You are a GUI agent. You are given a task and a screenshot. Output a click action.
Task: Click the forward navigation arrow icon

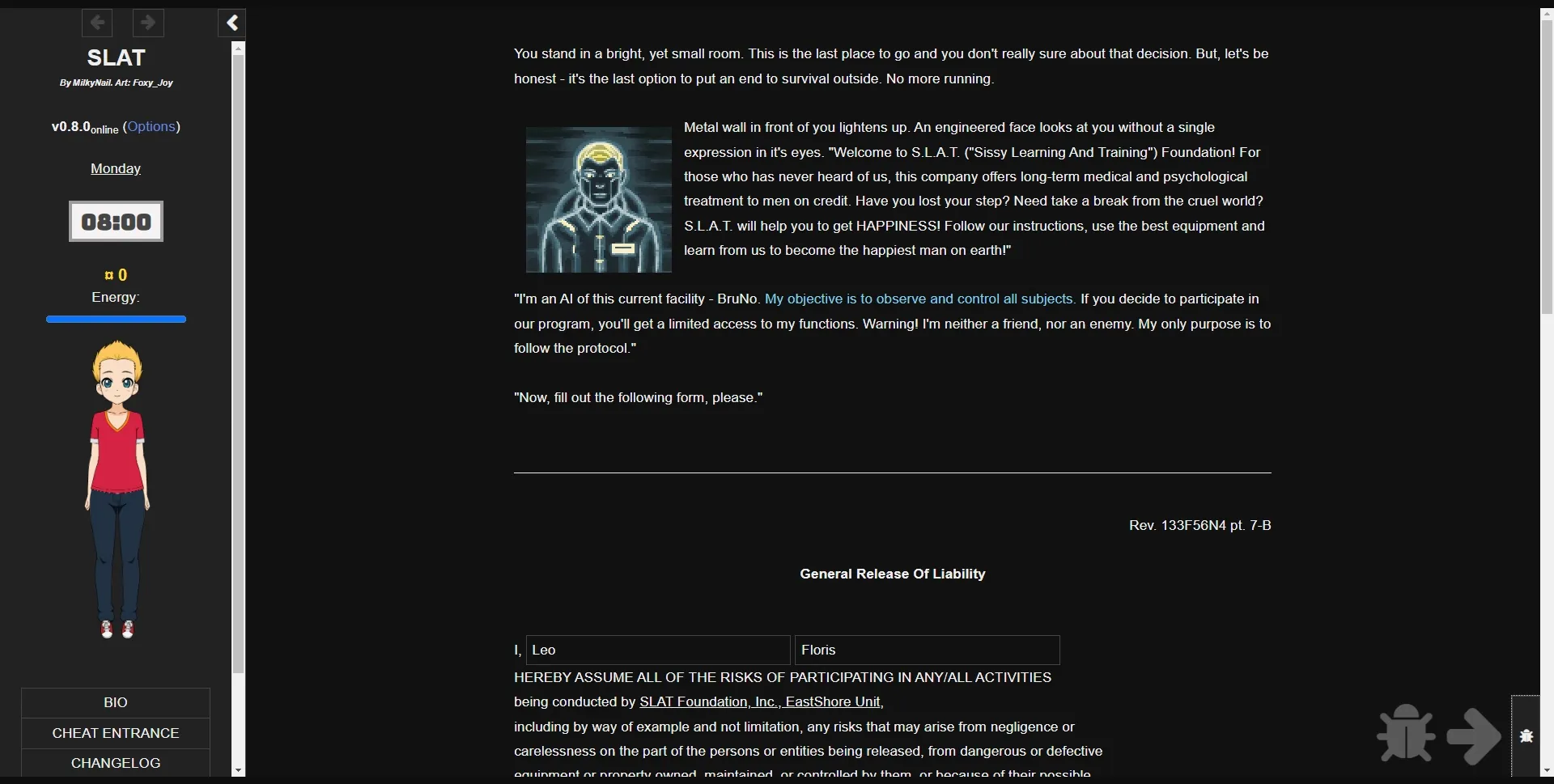(147, 23)
